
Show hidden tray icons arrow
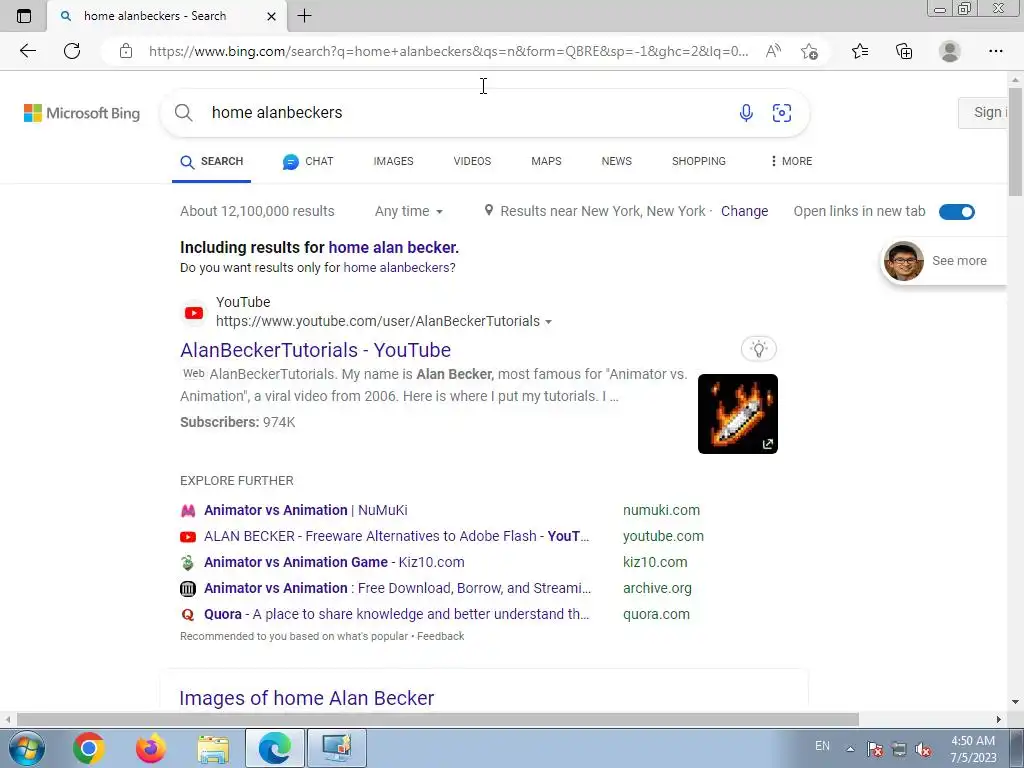(850, 749)
